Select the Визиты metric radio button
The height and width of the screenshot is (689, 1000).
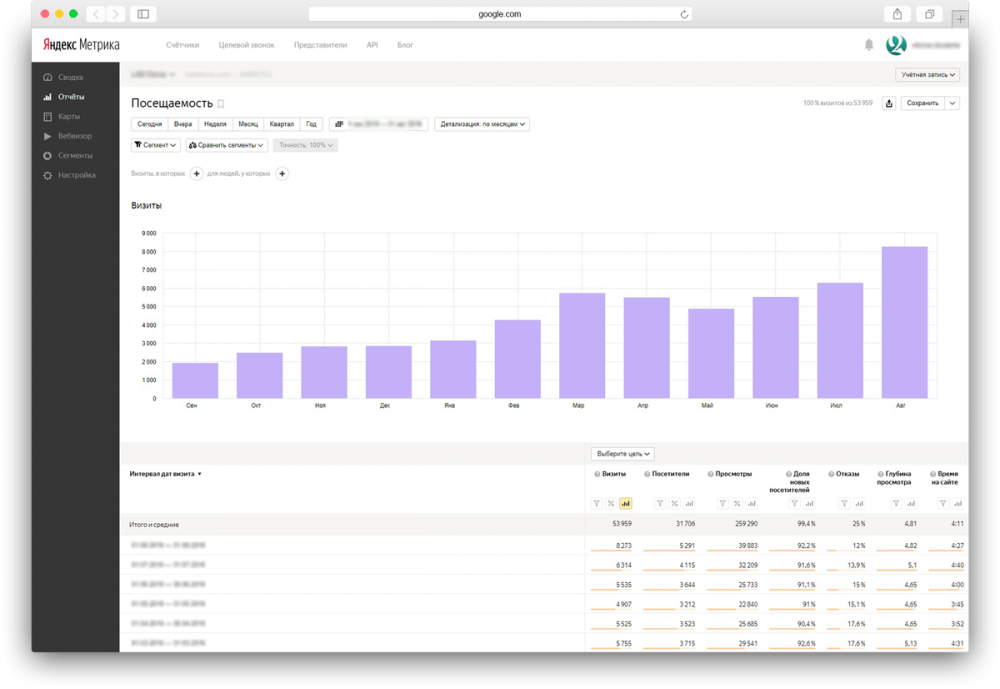coord(597,474)
